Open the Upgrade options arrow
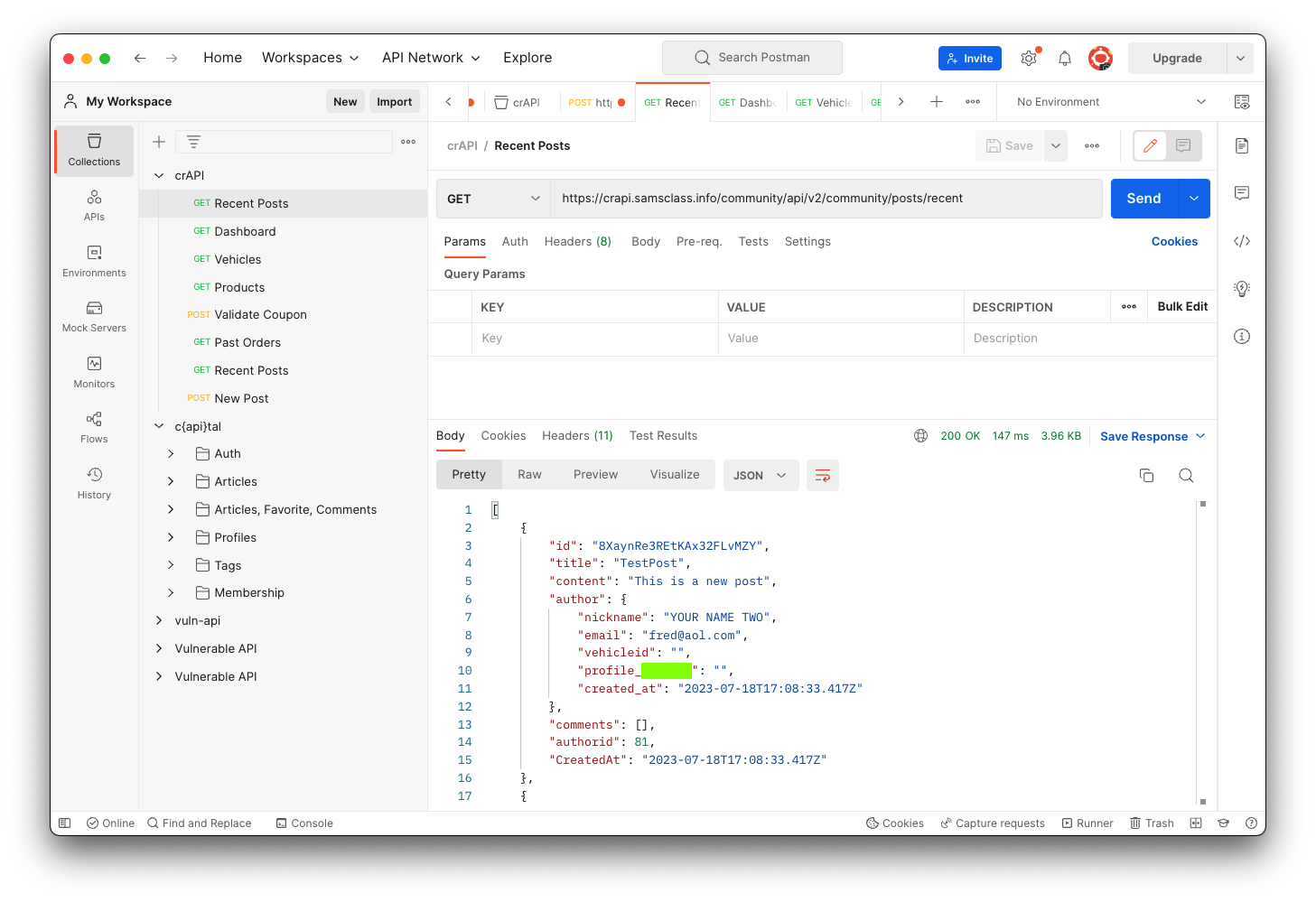This screenshot has width=1316, height=902. click(x=1240, y=58)
